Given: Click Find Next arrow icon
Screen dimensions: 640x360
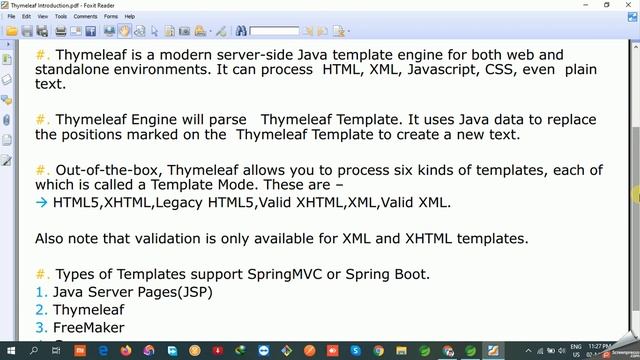Looking at the screenshot, I should click(x=323, y=31).
